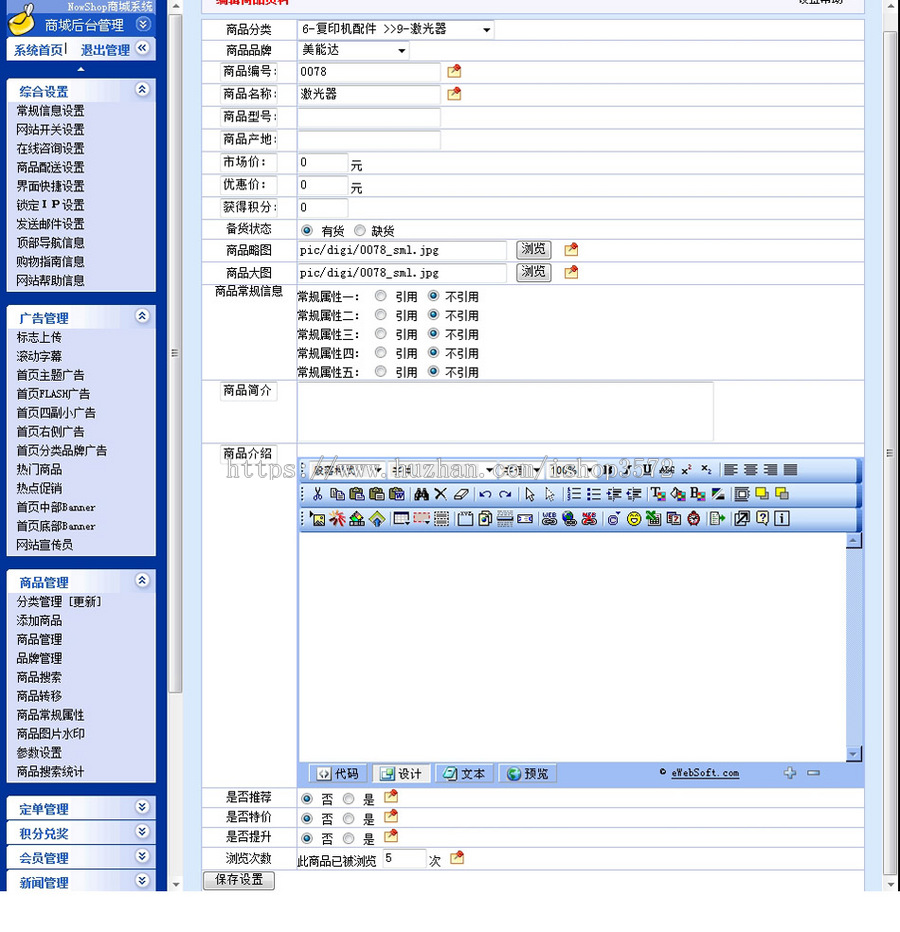
Task: Switch editor to 预览 preview tab
Action: click(527, 773)
